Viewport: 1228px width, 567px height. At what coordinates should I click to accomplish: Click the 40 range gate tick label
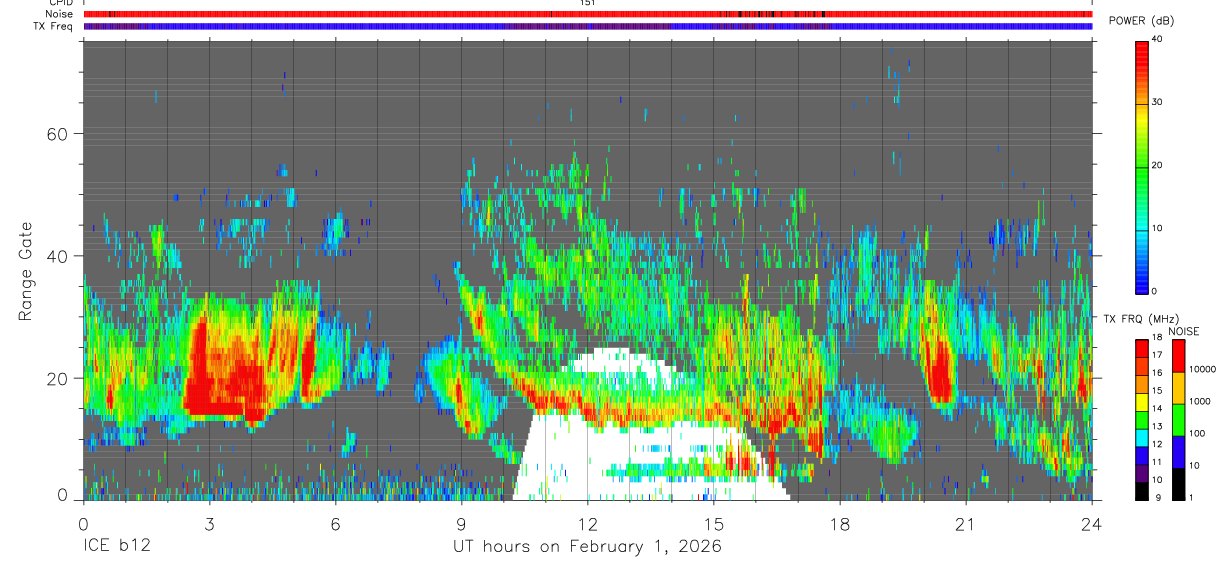(59, 256)
